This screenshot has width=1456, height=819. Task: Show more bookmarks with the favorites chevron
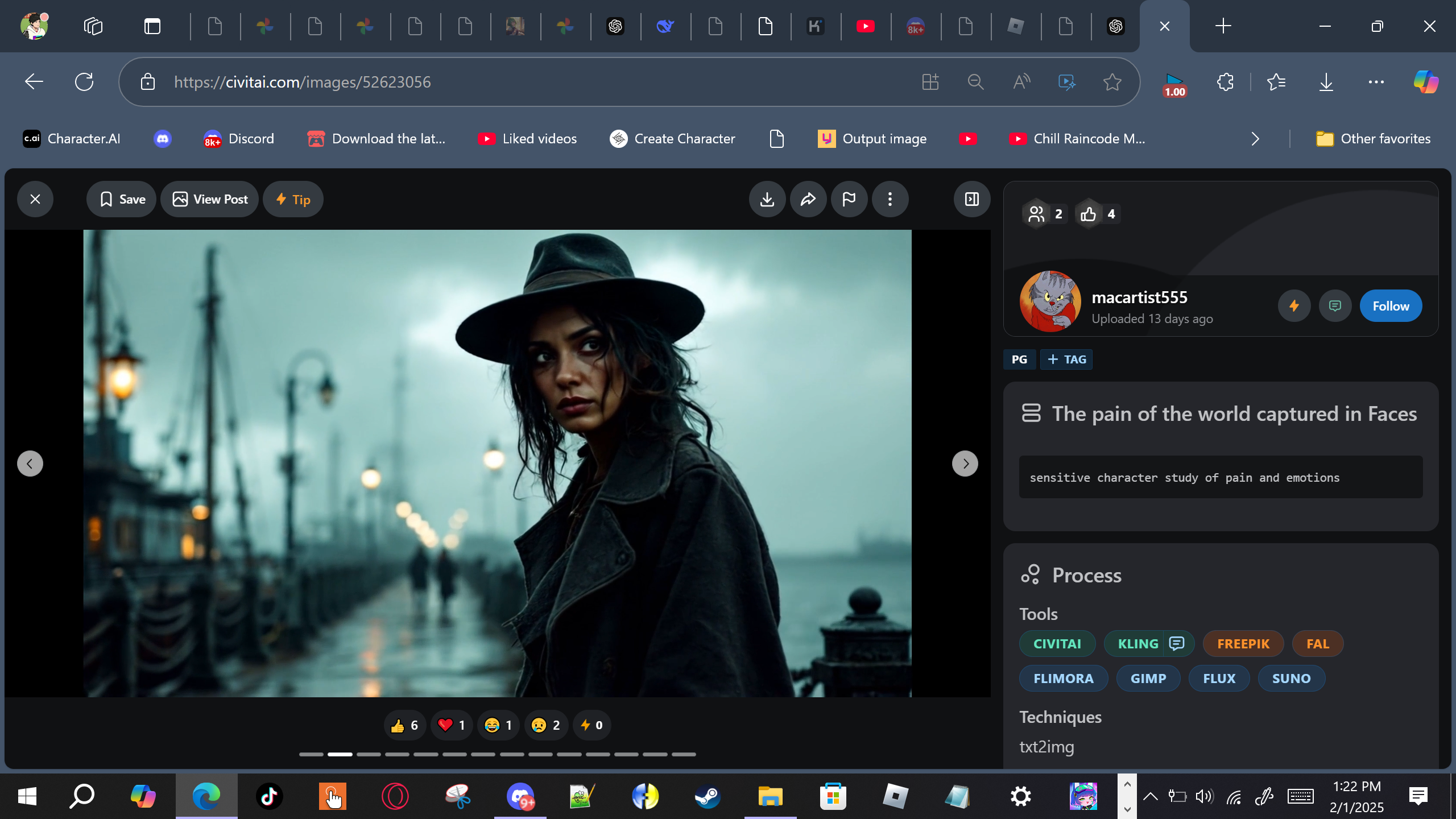[x=1255, y=139]
